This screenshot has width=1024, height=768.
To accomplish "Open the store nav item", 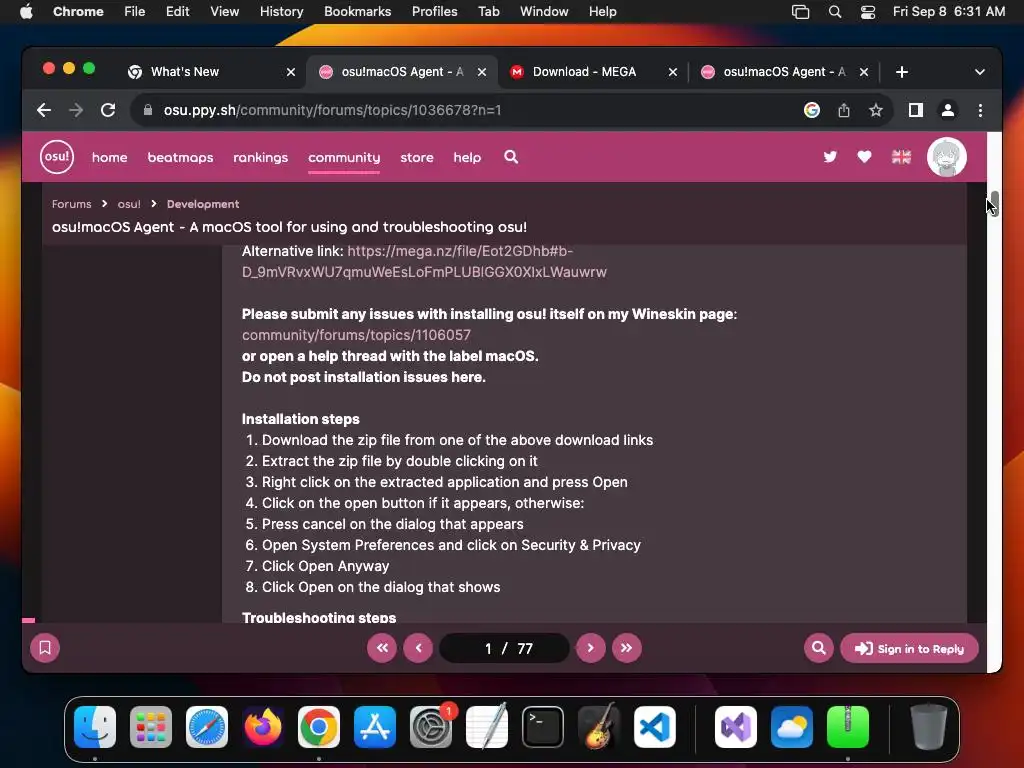I will tap(417, 157).
